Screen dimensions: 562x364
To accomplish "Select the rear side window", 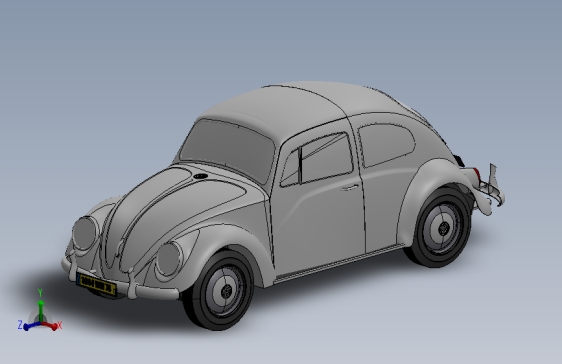I will (x=386, y=144).
